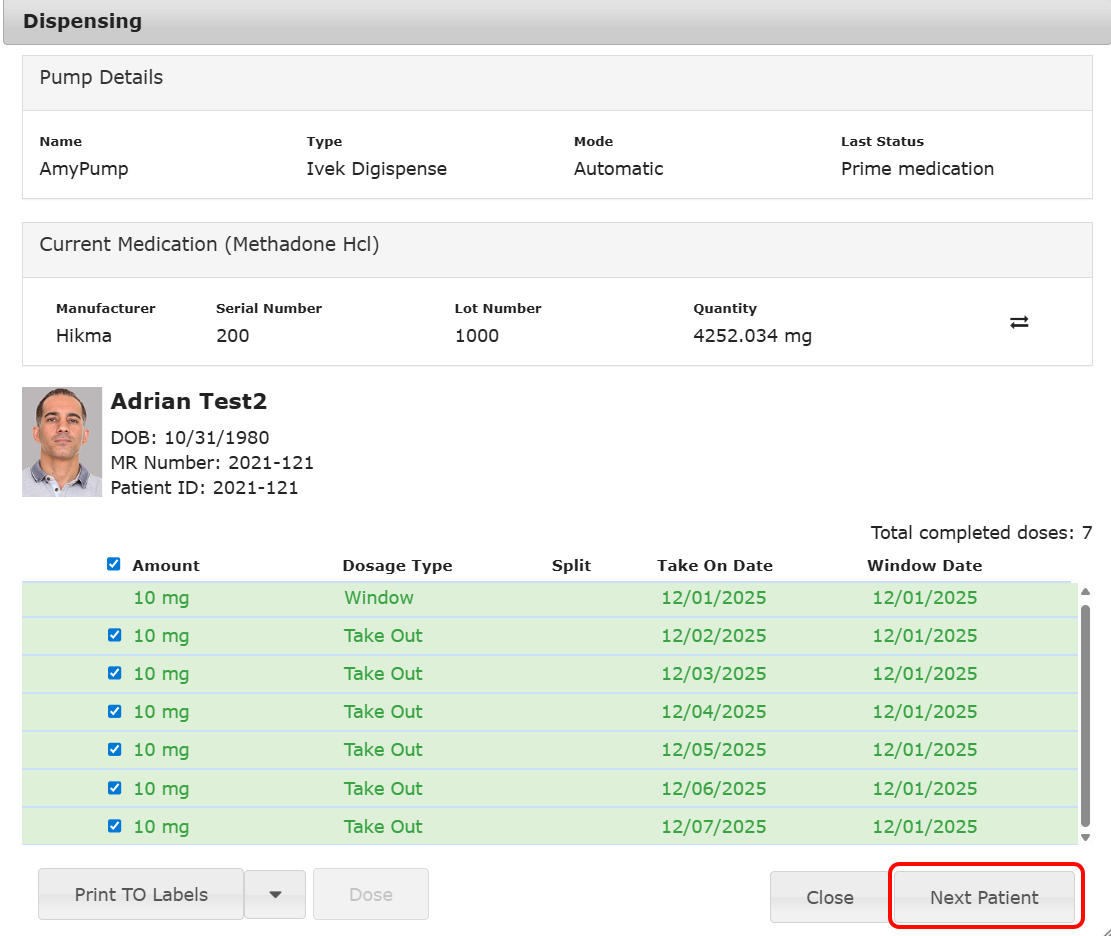The image size is (1111, 936).
Task: Uncheck the 12/04/2025 Take Out dose checkbox
Action: pos(114,711)
